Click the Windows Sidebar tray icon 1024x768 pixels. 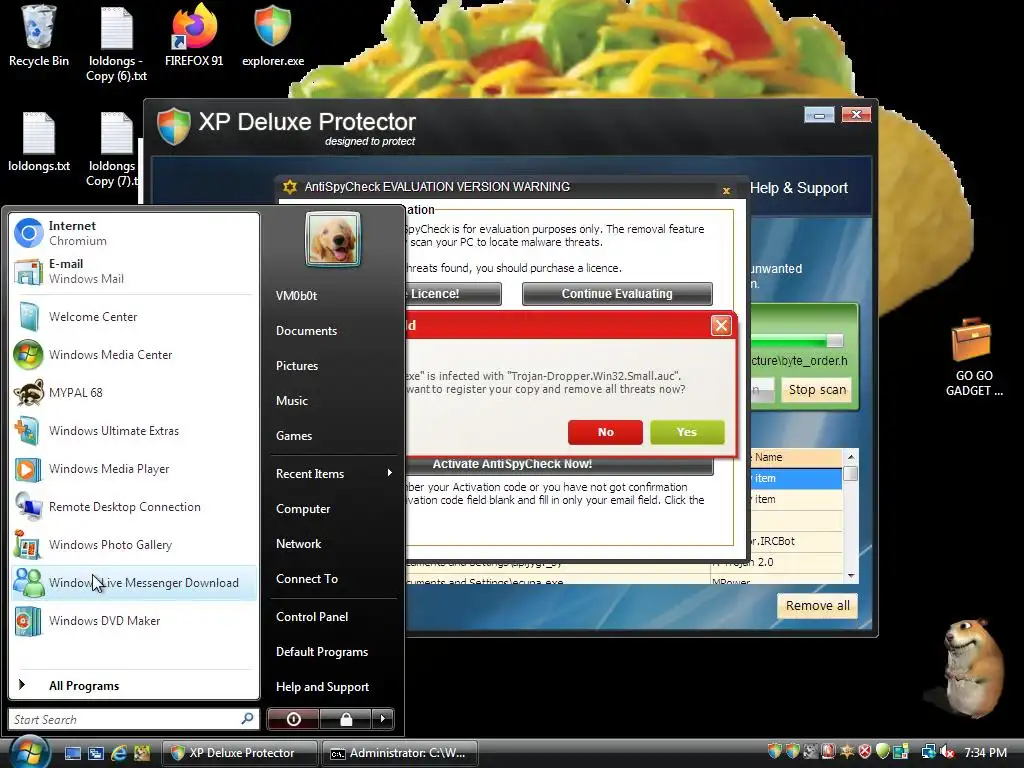(x=901, y=752)
